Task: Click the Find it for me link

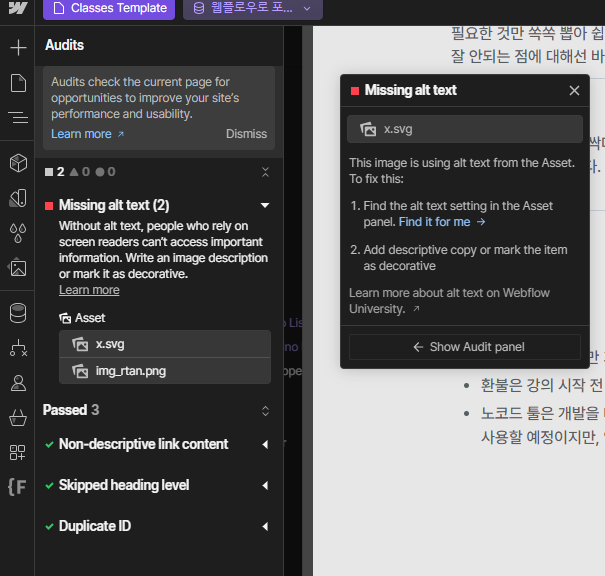Action: pyautogui.click(x=442, y=222)
